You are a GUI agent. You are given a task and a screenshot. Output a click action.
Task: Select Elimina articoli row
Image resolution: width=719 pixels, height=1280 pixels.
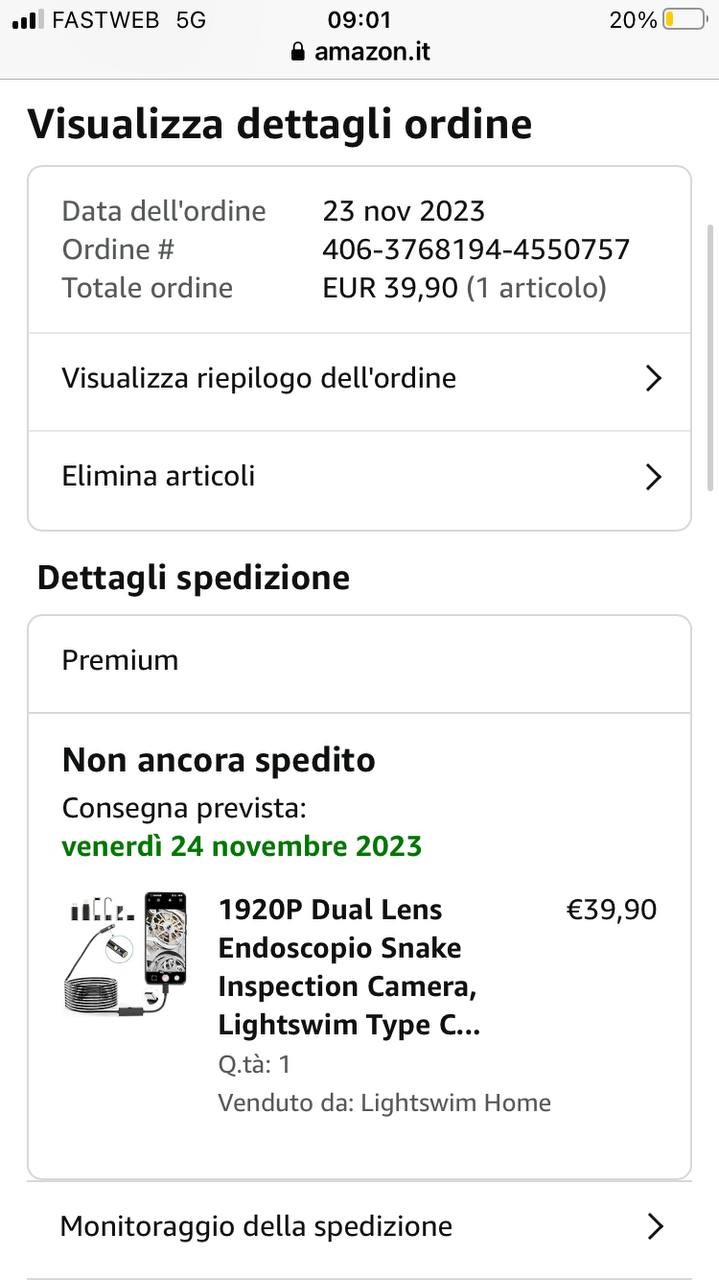click(159, 476)
